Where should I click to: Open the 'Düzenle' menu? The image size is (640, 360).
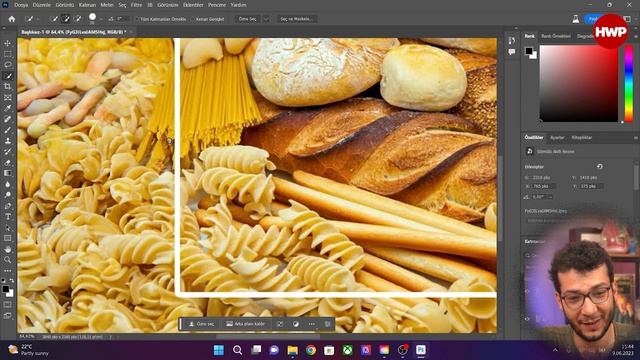[x=42, y=5]
